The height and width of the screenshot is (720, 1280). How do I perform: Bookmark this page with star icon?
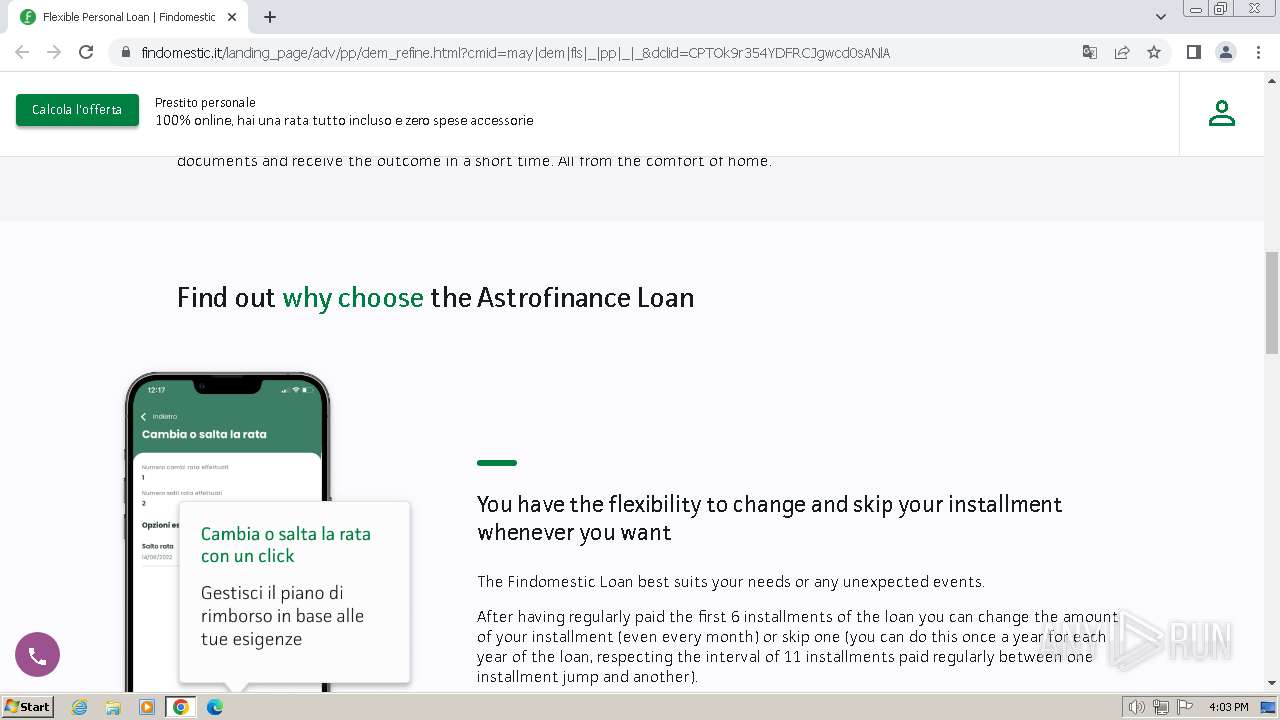click(1154, 52)
